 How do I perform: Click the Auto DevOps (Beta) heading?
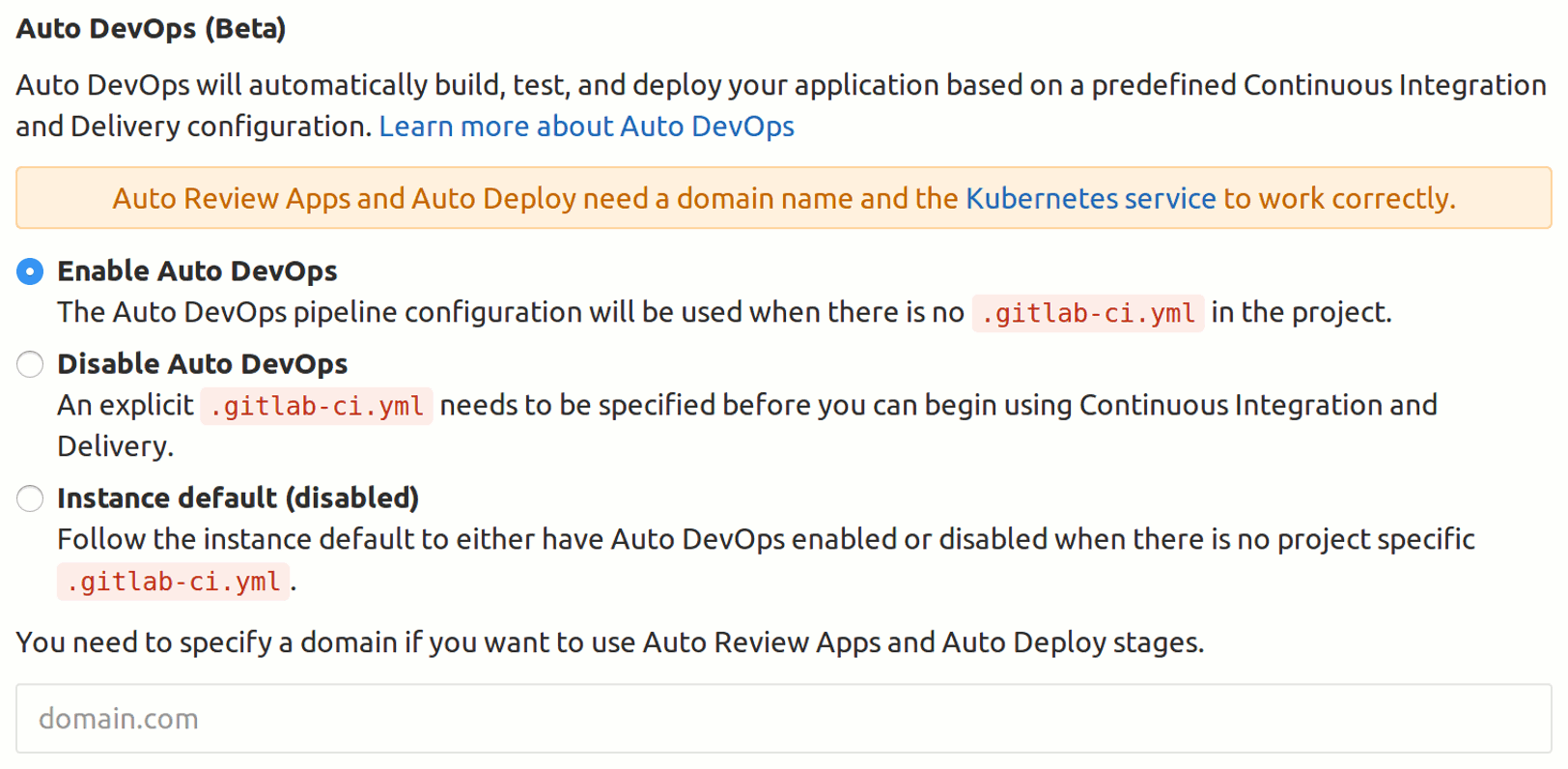click(151, 29)
